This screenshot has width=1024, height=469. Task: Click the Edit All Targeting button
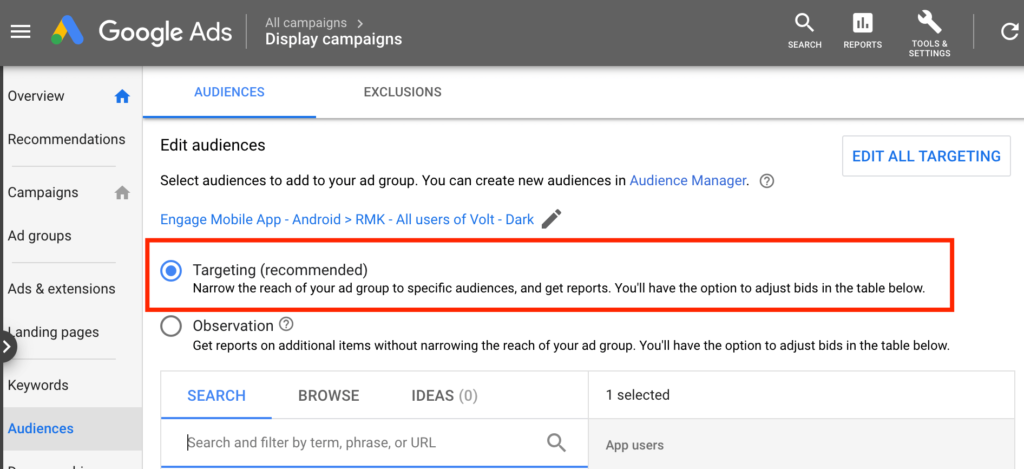[926, 156]
